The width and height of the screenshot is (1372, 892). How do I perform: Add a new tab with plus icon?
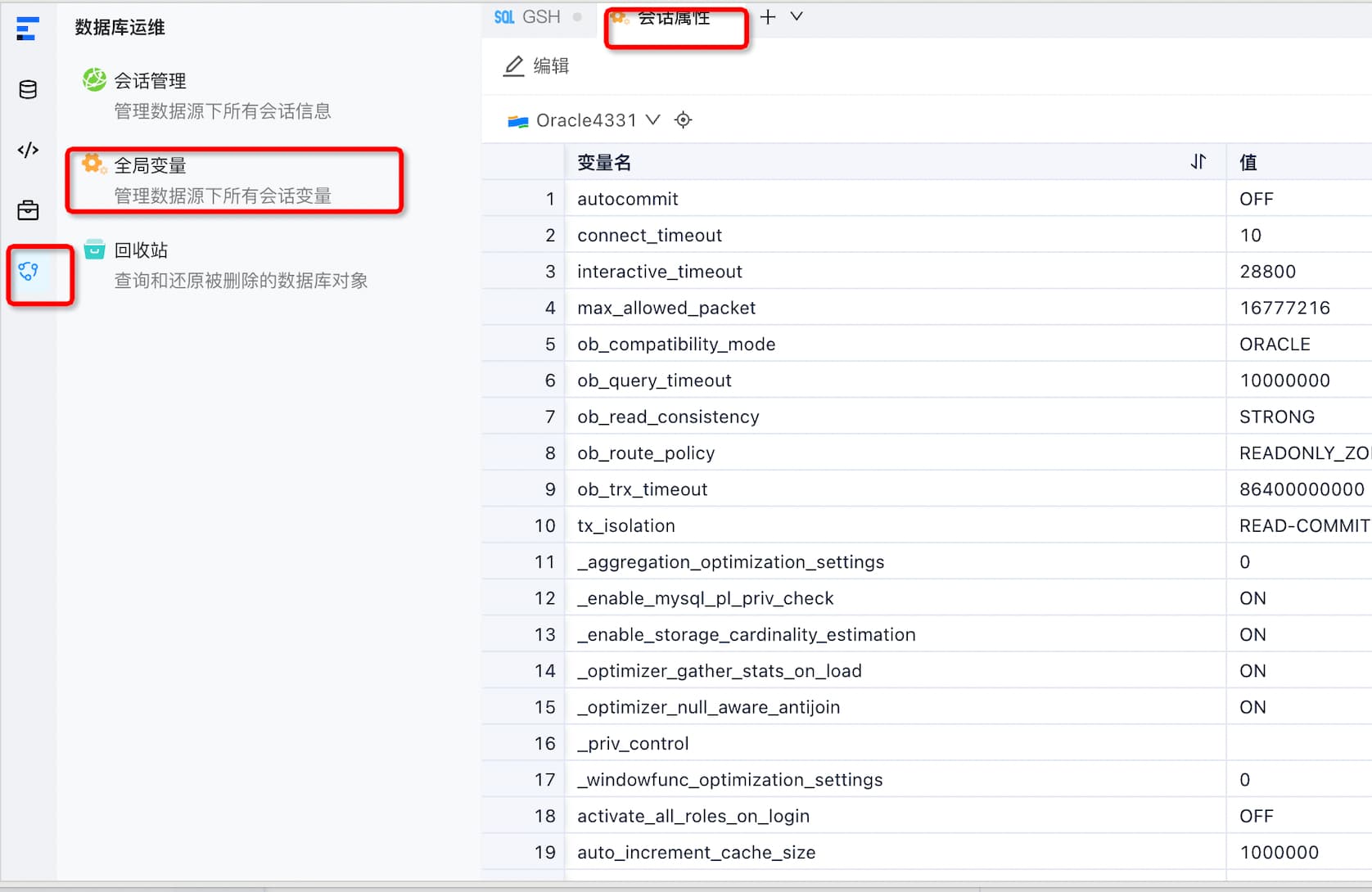[x=768, y=16]
